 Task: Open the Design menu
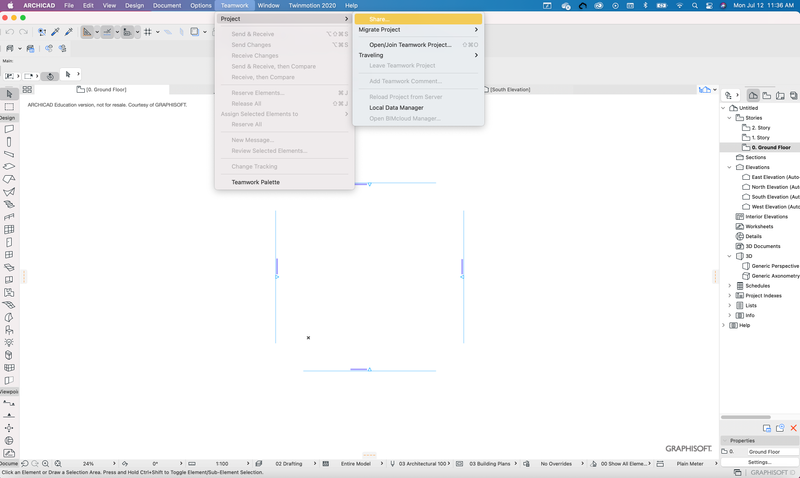(134, 6)
